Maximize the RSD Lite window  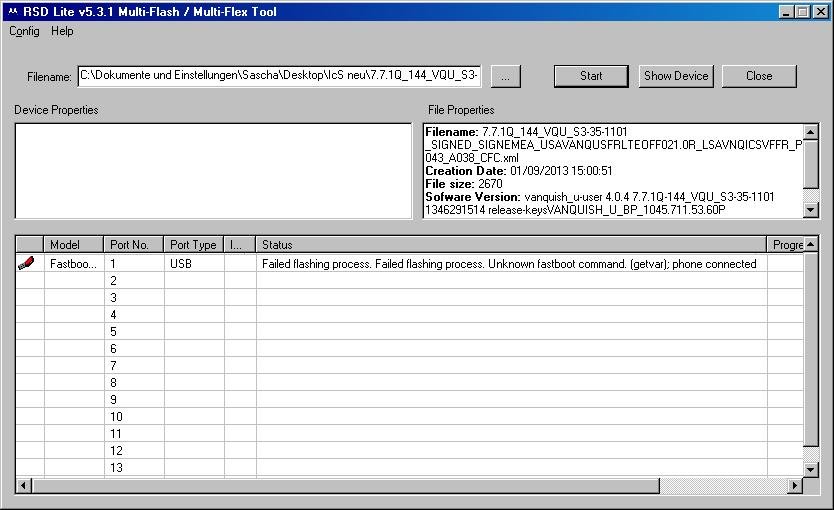tap(803, 12)
